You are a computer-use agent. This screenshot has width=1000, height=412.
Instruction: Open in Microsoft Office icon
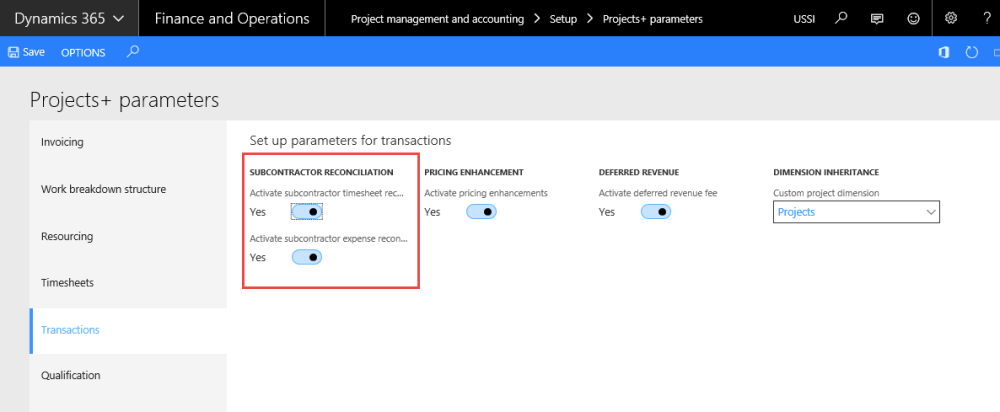[x=943, y=52]
